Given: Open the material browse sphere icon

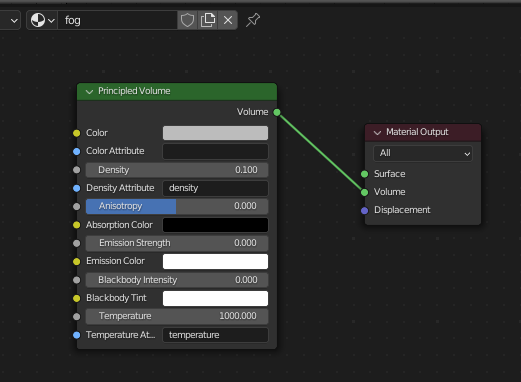Looking at the screenshot, I should pyautogui.click(x=42, y=20).
